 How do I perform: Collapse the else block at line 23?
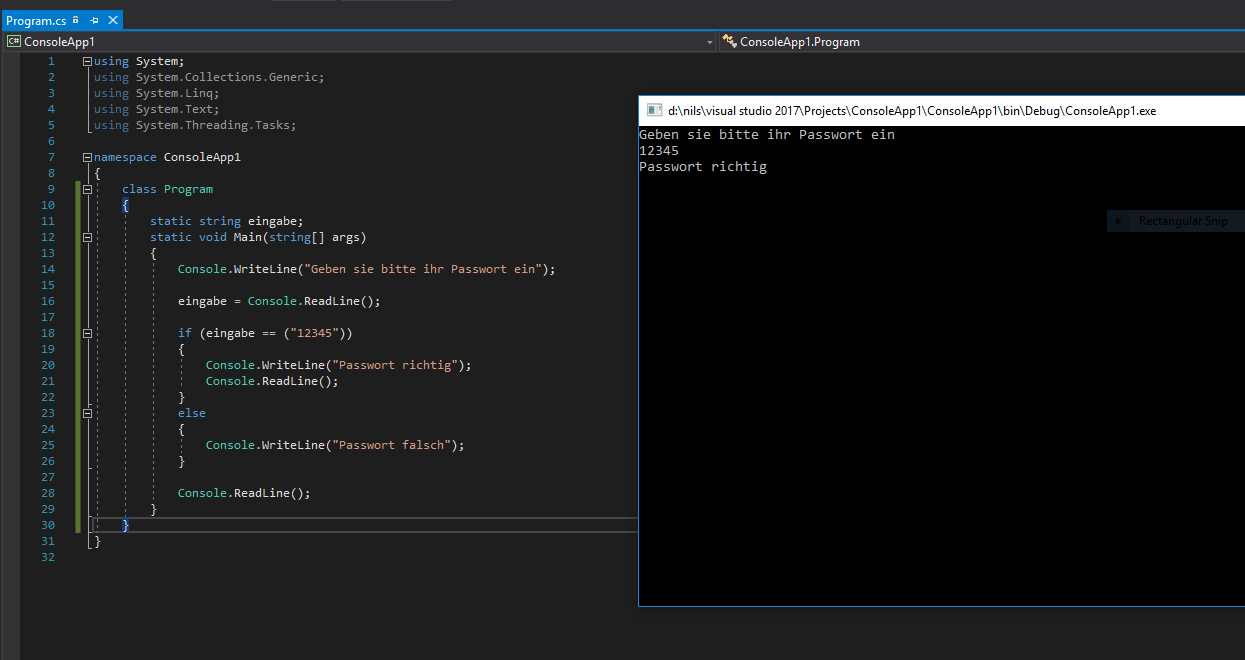click(88, 413)
